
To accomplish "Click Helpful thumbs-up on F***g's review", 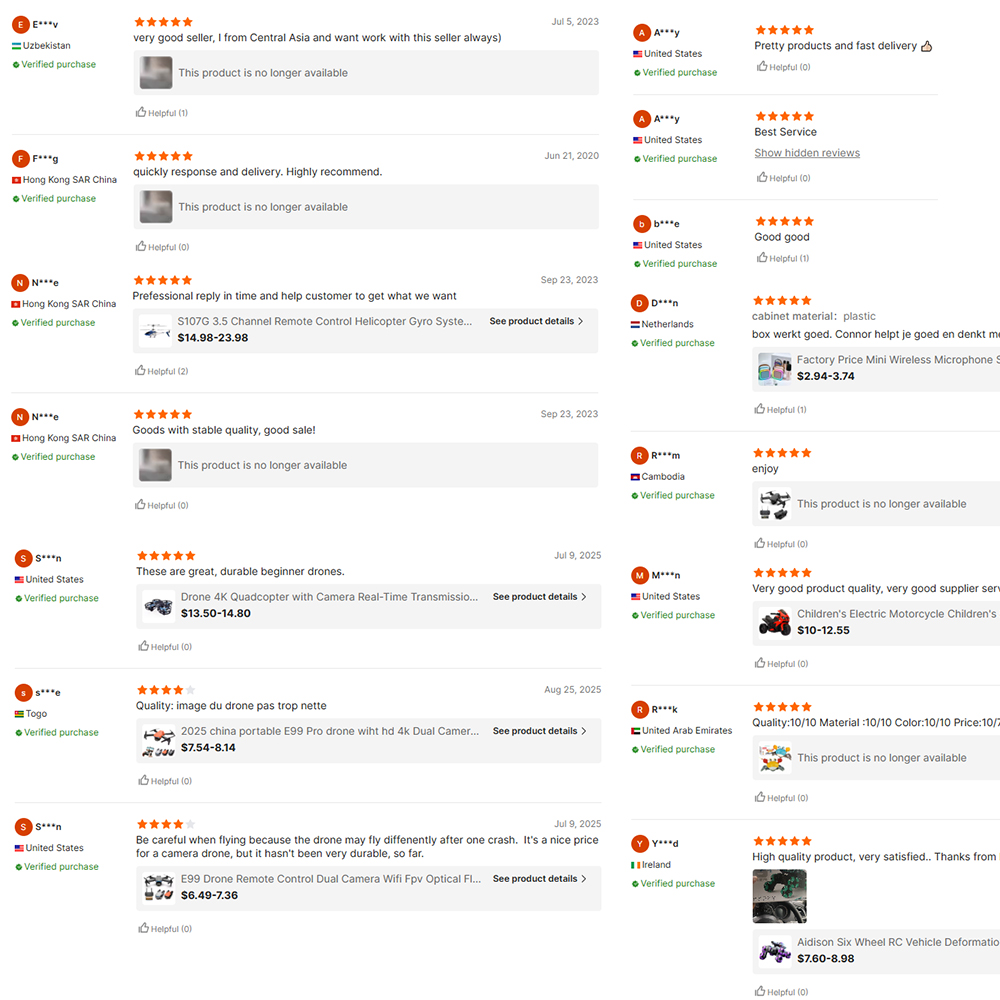I will pos(162,247).
